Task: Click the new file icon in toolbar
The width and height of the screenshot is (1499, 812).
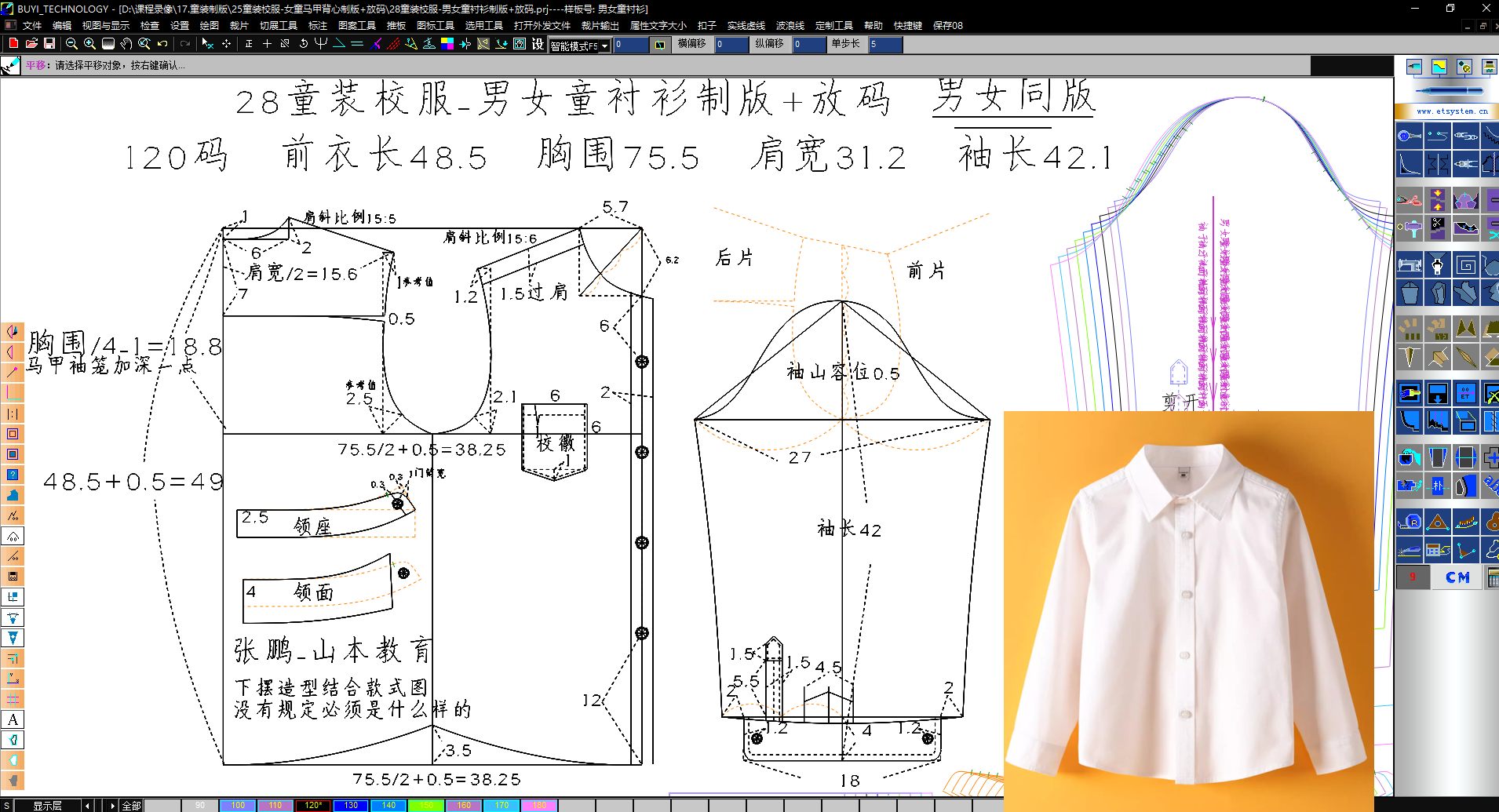Action: click(x=13, y=43)
